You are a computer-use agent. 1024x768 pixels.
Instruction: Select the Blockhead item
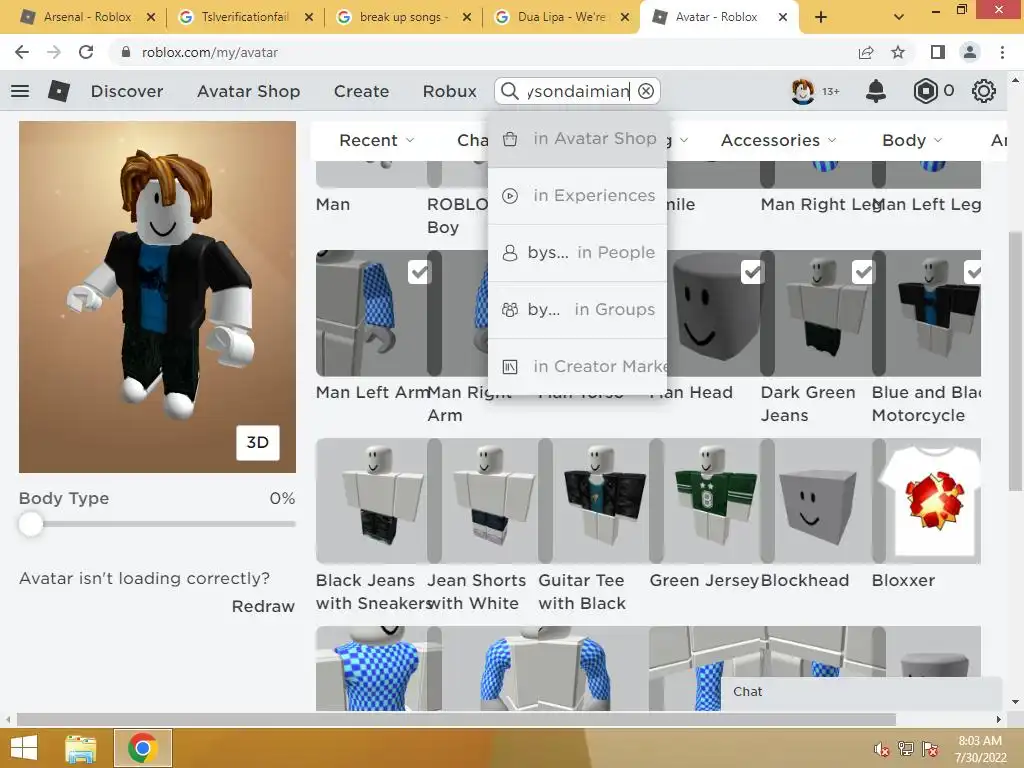816,501
